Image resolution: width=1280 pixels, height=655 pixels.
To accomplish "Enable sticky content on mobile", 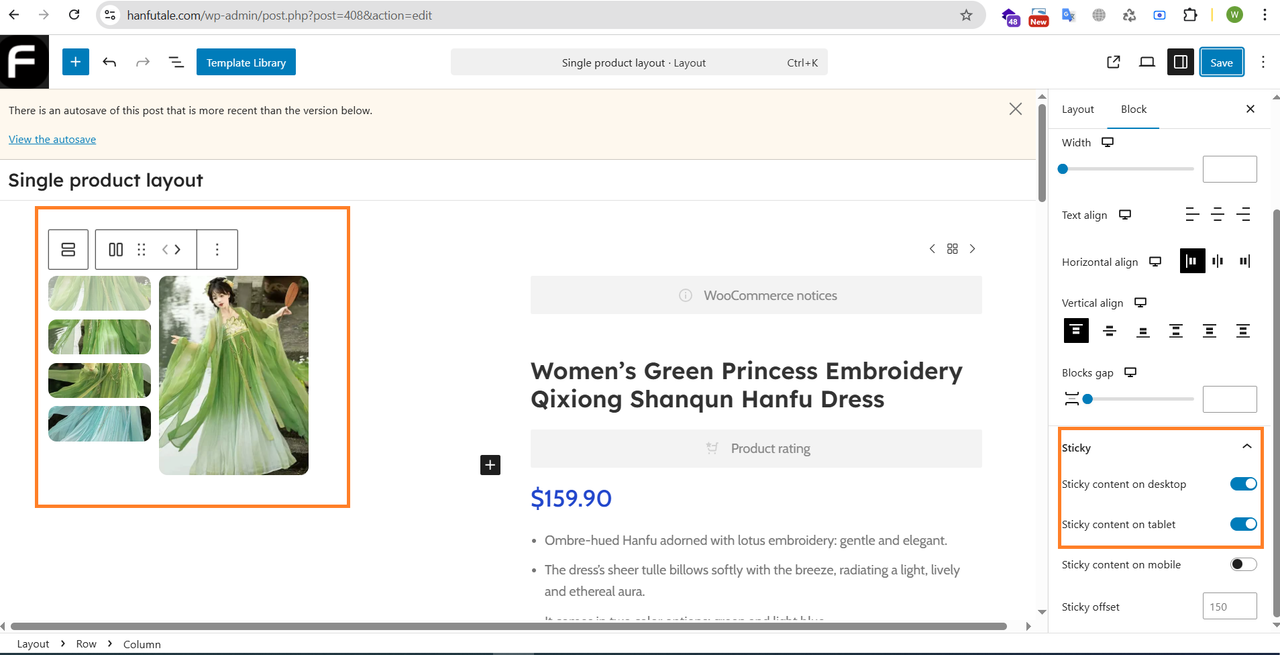I will click(1243, 564).
